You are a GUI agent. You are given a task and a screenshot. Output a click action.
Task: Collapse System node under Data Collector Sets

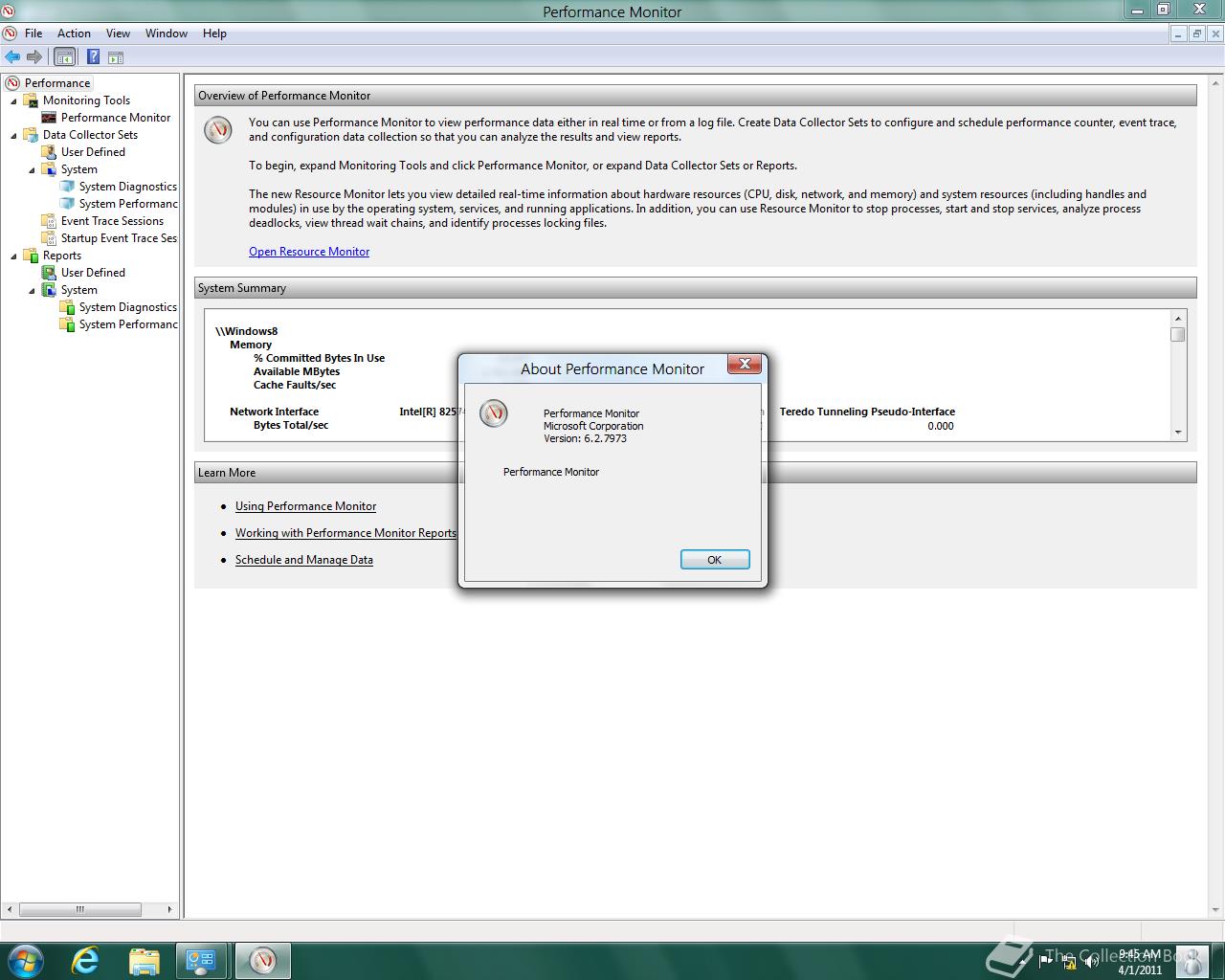click(32, 169)
